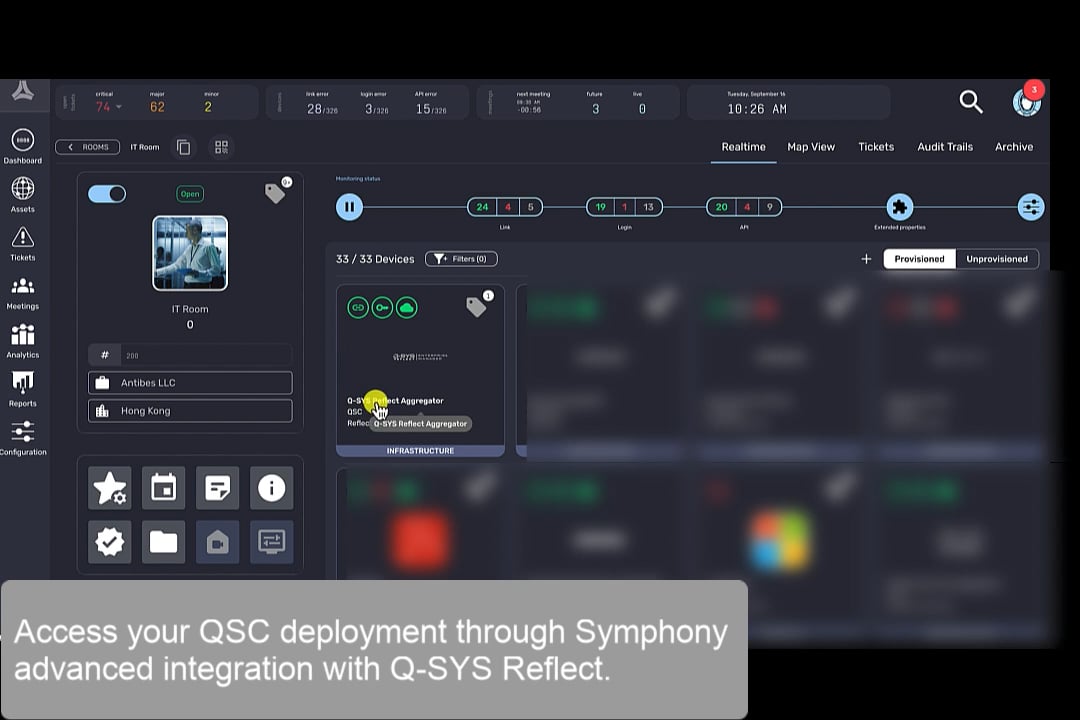Click the IT Room thumbnail image

coord(190,253)
